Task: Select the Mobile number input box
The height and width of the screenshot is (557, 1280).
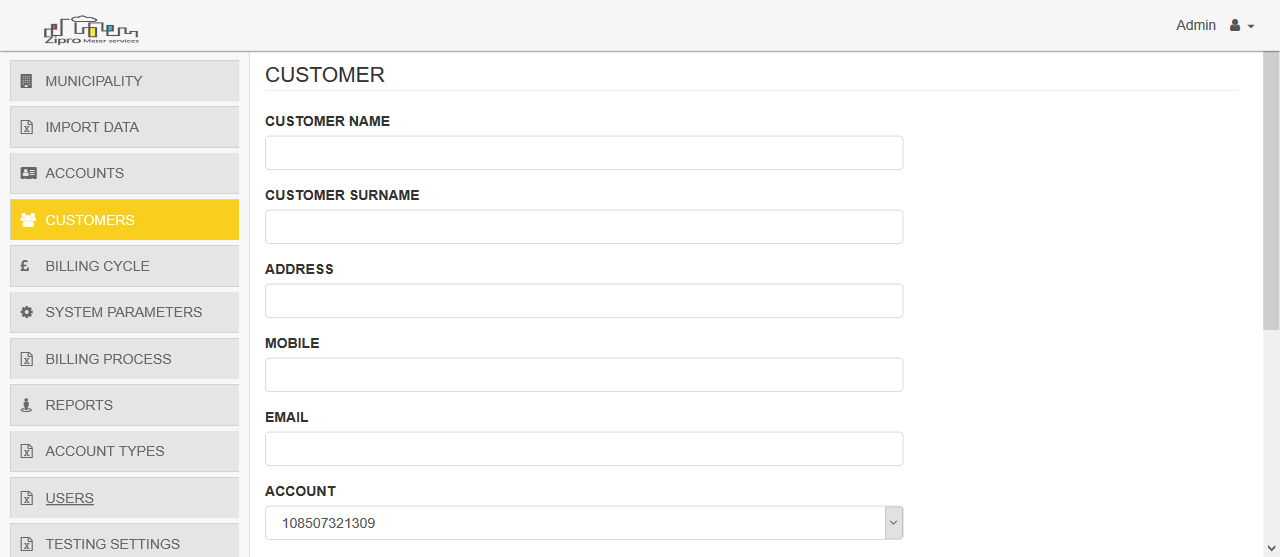Action: pyautogui.click(x=584, y=375)
